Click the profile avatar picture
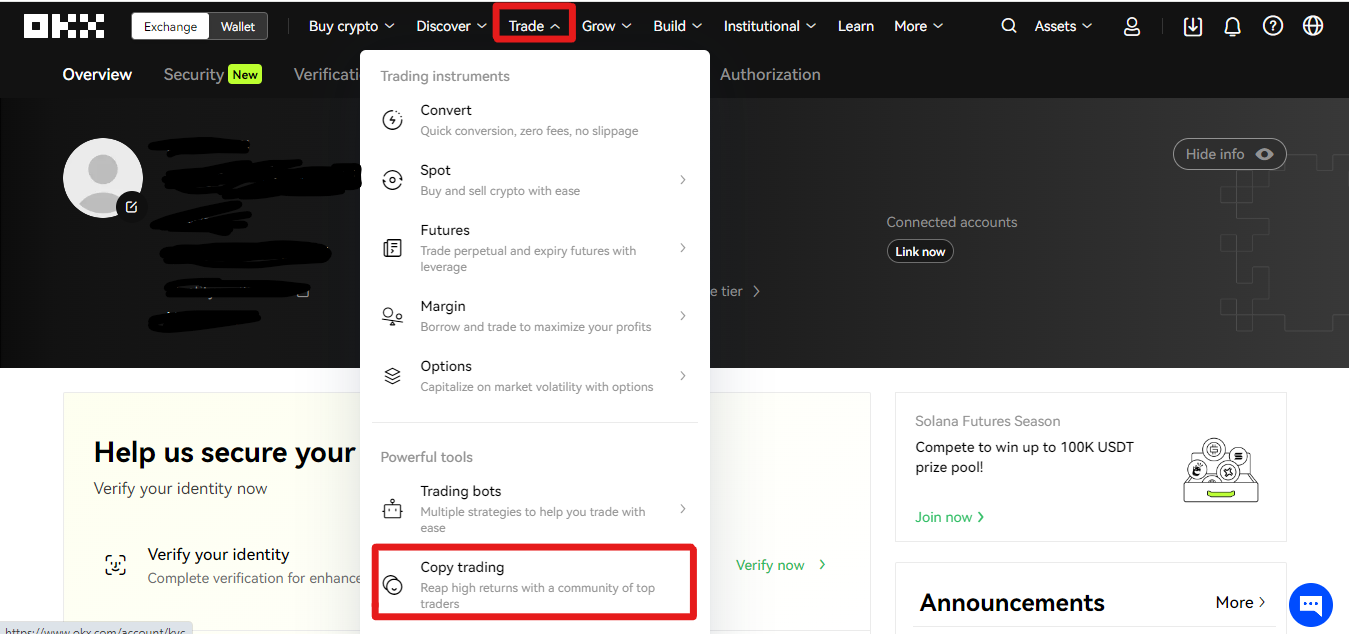 pyautogui.click(x=103, y=178)
